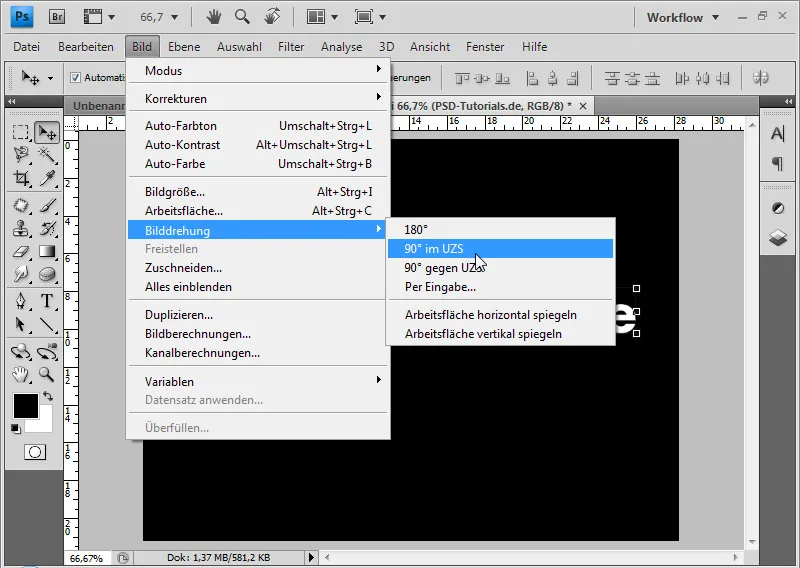Expand the Modus submenu
The height and width of the screenshot is (568, 800).
click(x=259, y=70)
